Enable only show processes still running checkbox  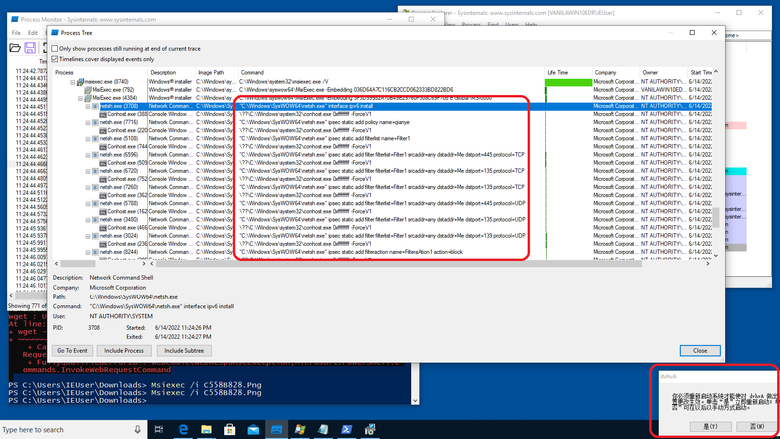tap(56, 48)
